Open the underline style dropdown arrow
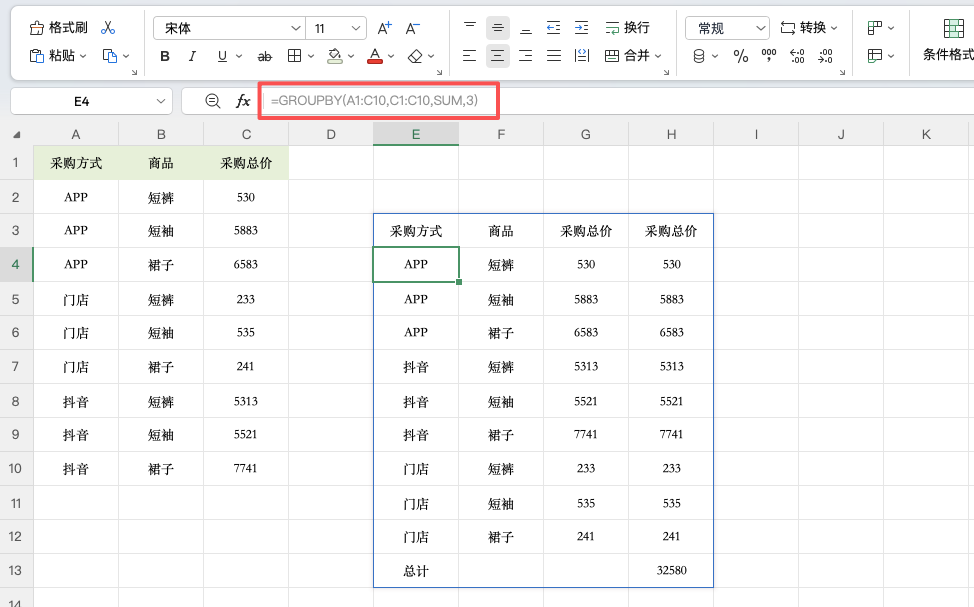The height and width of the screenshot is (607, 974). [x=239, y=57]
